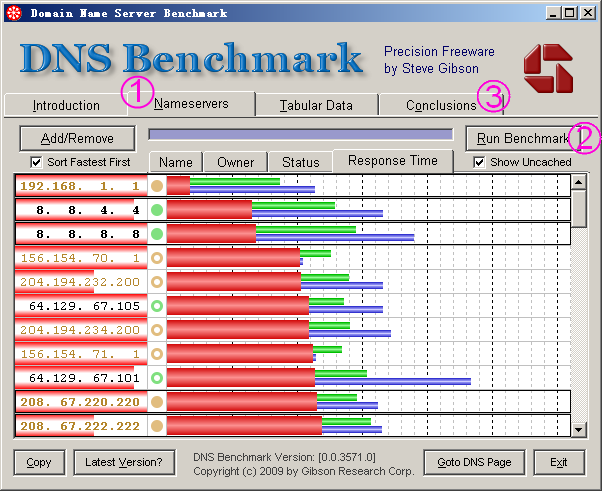Click the green status dot for 8.8.4.4
The image size is (602, 491).
click(157, 210)
